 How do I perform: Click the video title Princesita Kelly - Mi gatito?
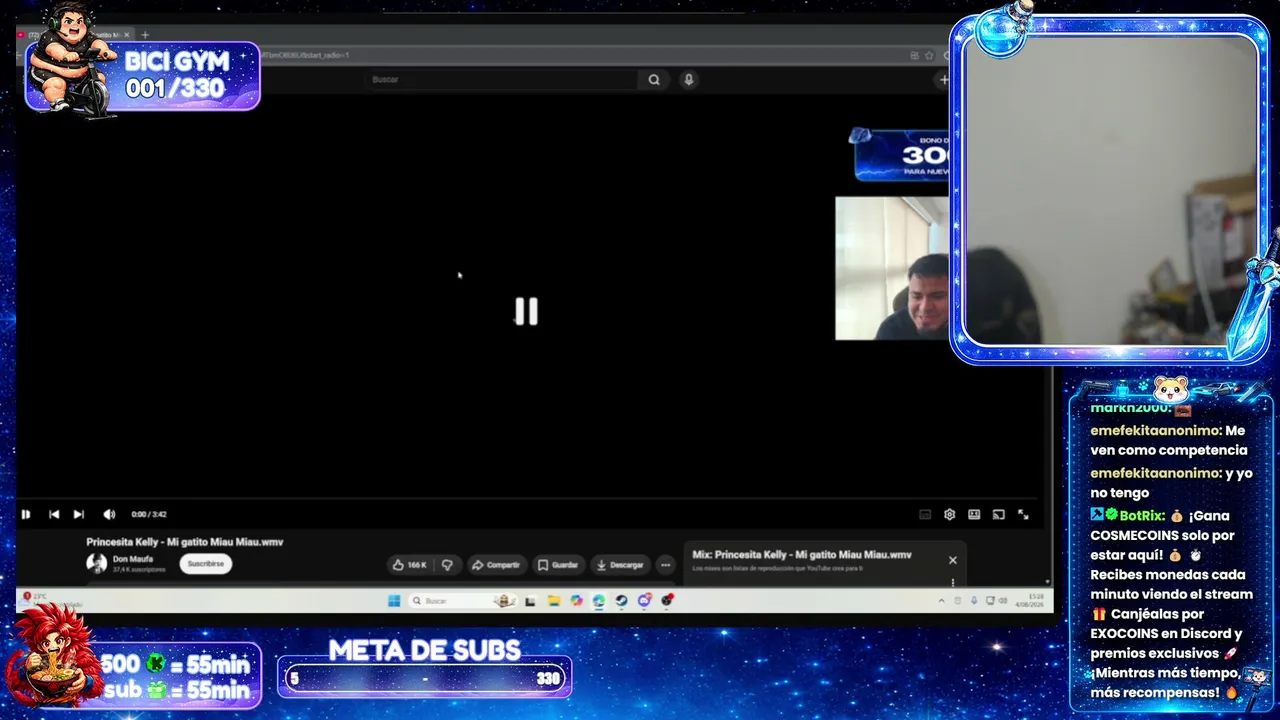pyautogui.click(x=185, y=542)
